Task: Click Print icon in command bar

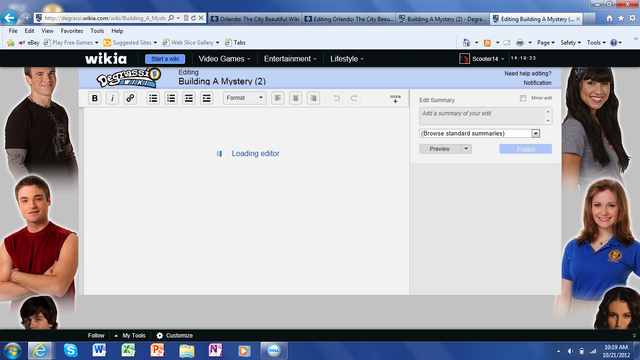Action: point(520,42)
